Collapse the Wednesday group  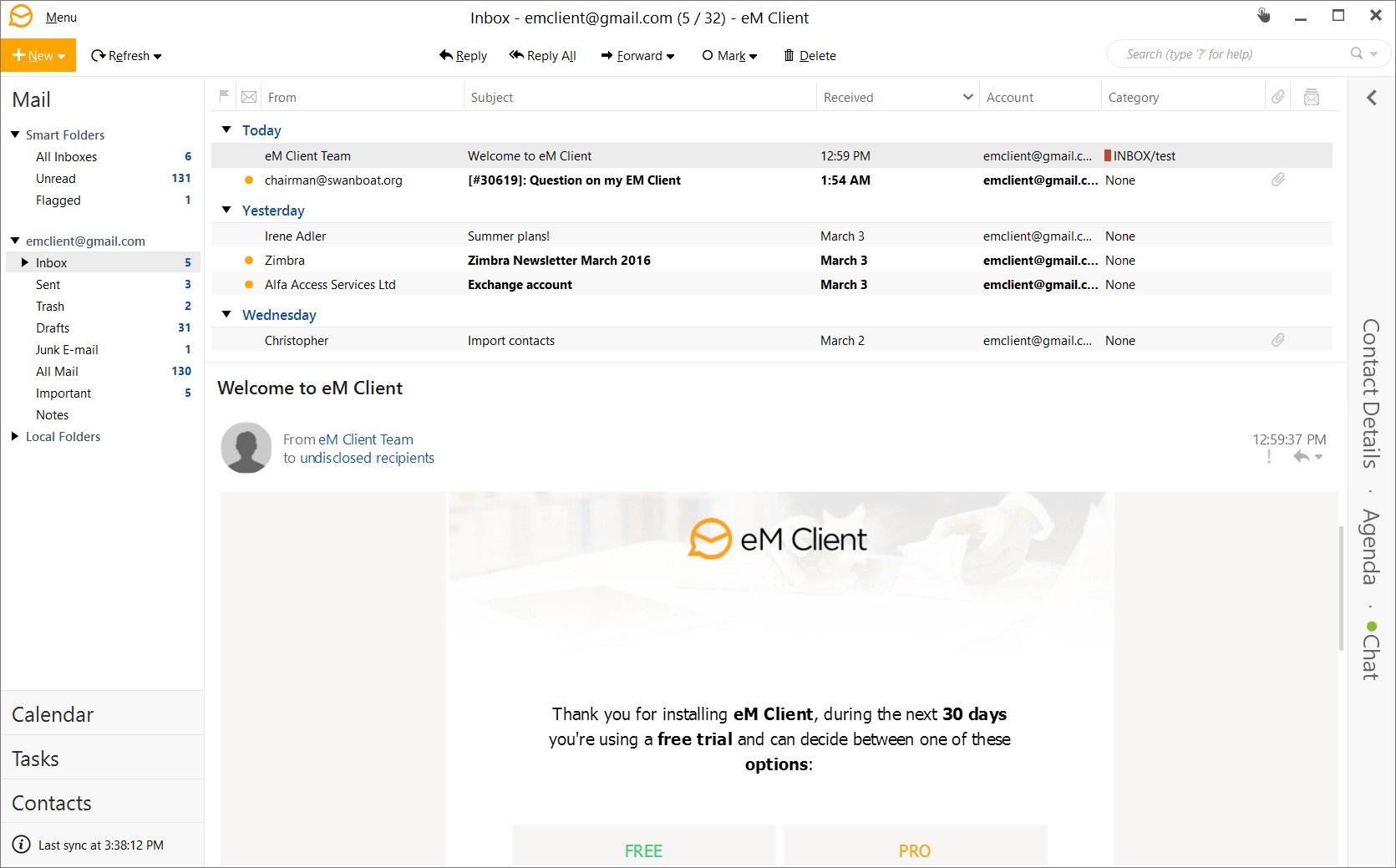[226, 314]
